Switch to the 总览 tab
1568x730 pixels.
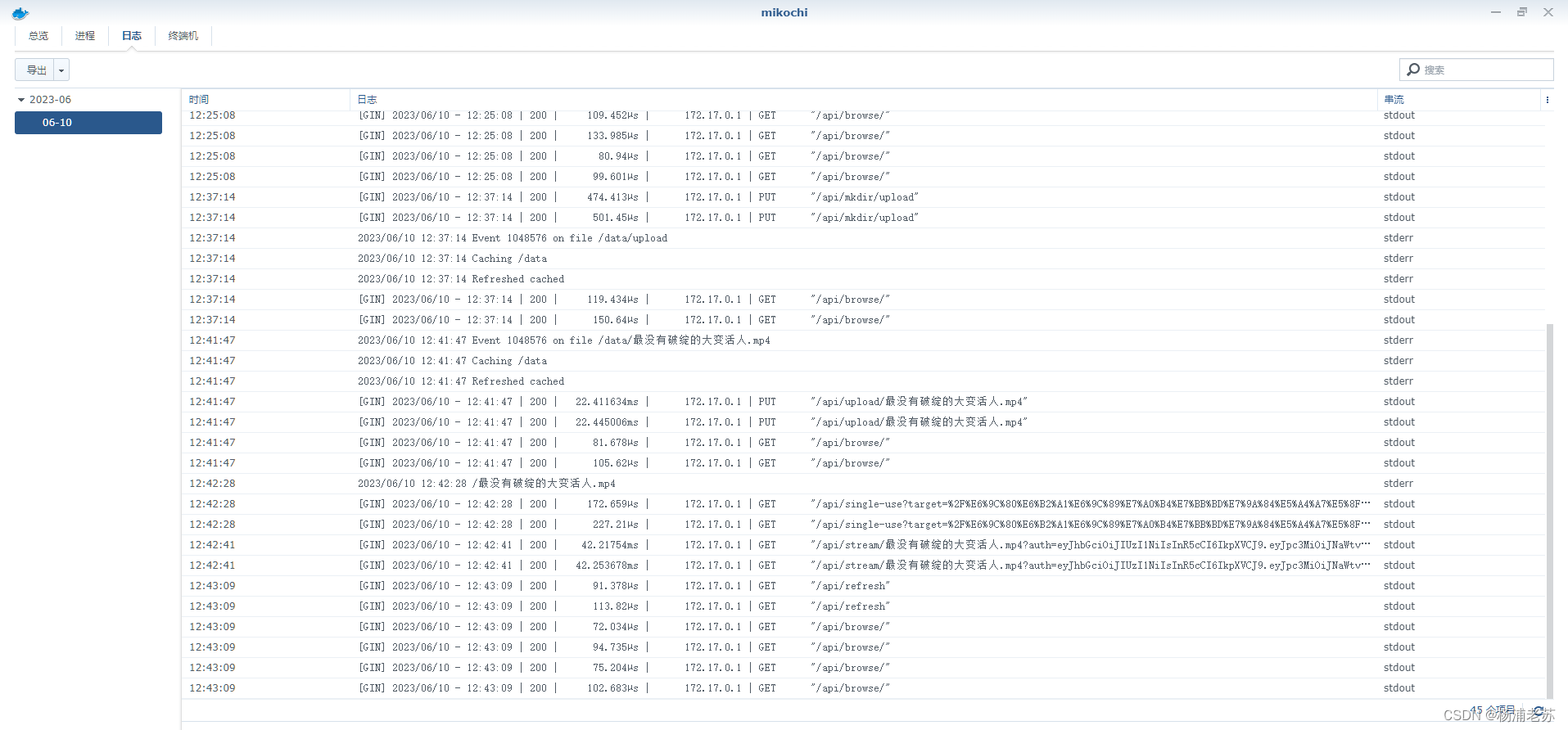click(38, 36)
